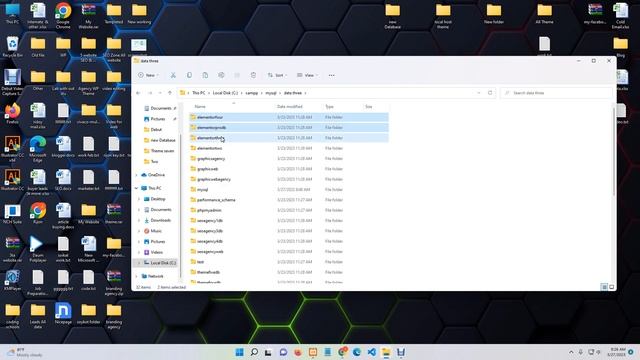640x360 pixels.
Task: Click mysql in the address breadcrumb
Action: [271, 93]
